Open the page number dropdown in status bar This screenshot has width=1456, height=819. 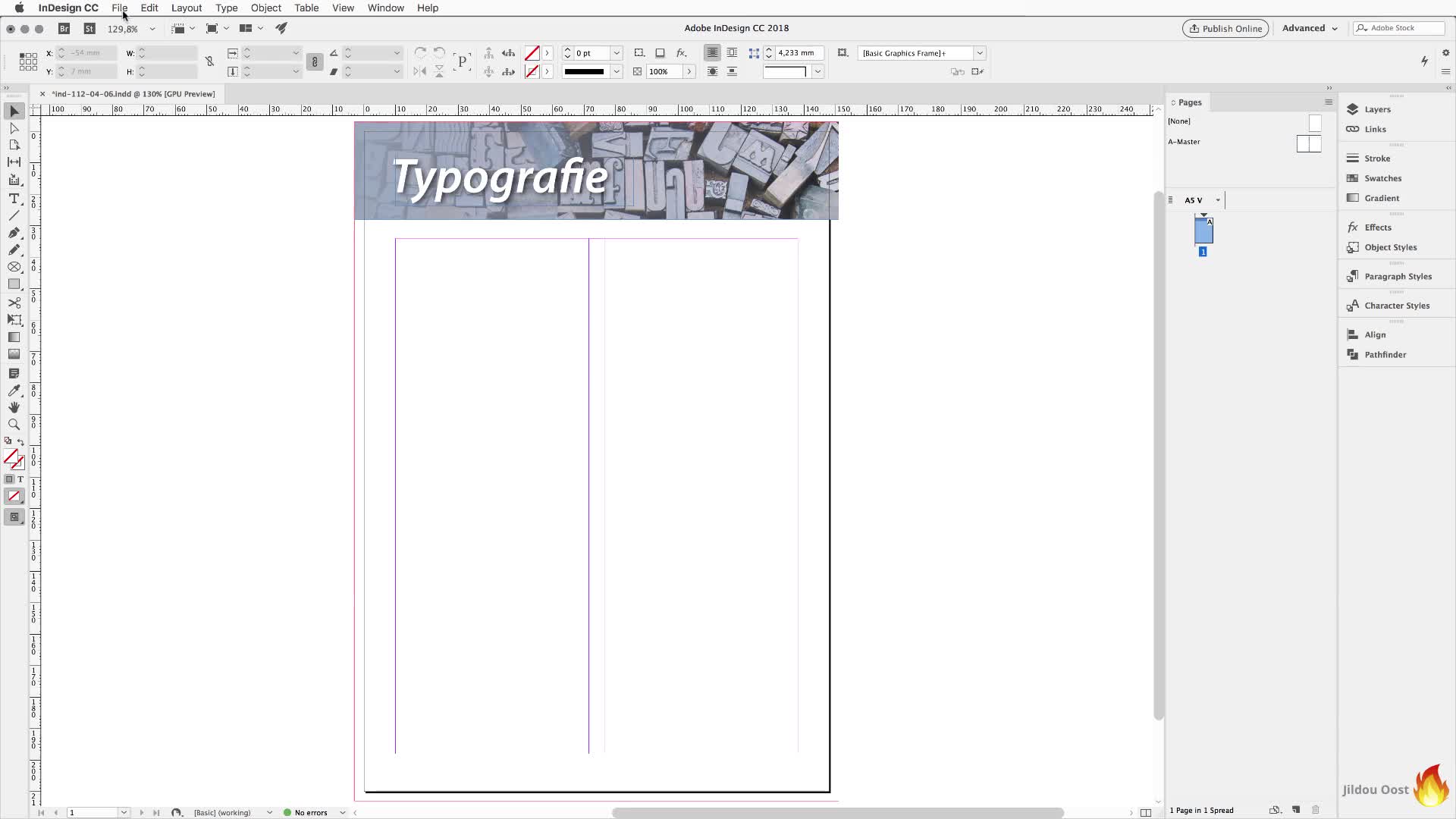tap(124, 812)
